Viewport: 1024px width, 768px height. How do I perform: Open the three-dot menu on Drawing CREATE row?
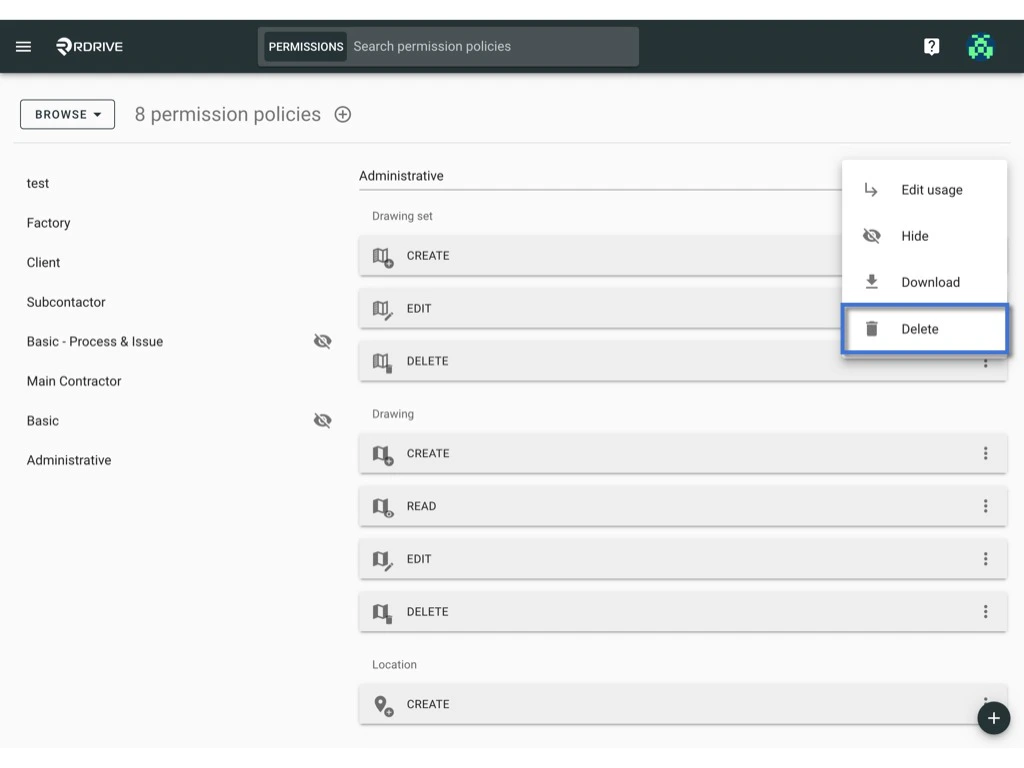point(986,453)
